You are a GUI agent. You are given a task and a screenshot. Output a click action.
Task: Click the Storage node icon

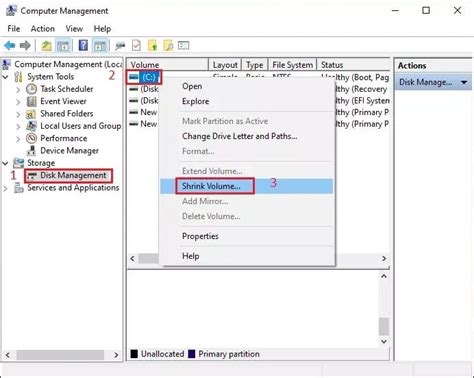19,163
